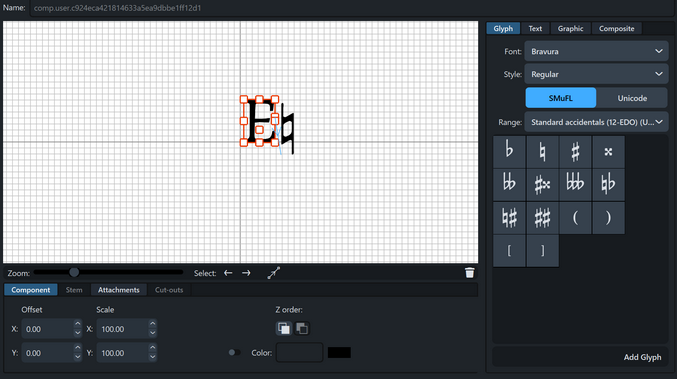Switch to the Composite tab
The height and width of the screenshot is (379, 677).
(x=617, y=28)
